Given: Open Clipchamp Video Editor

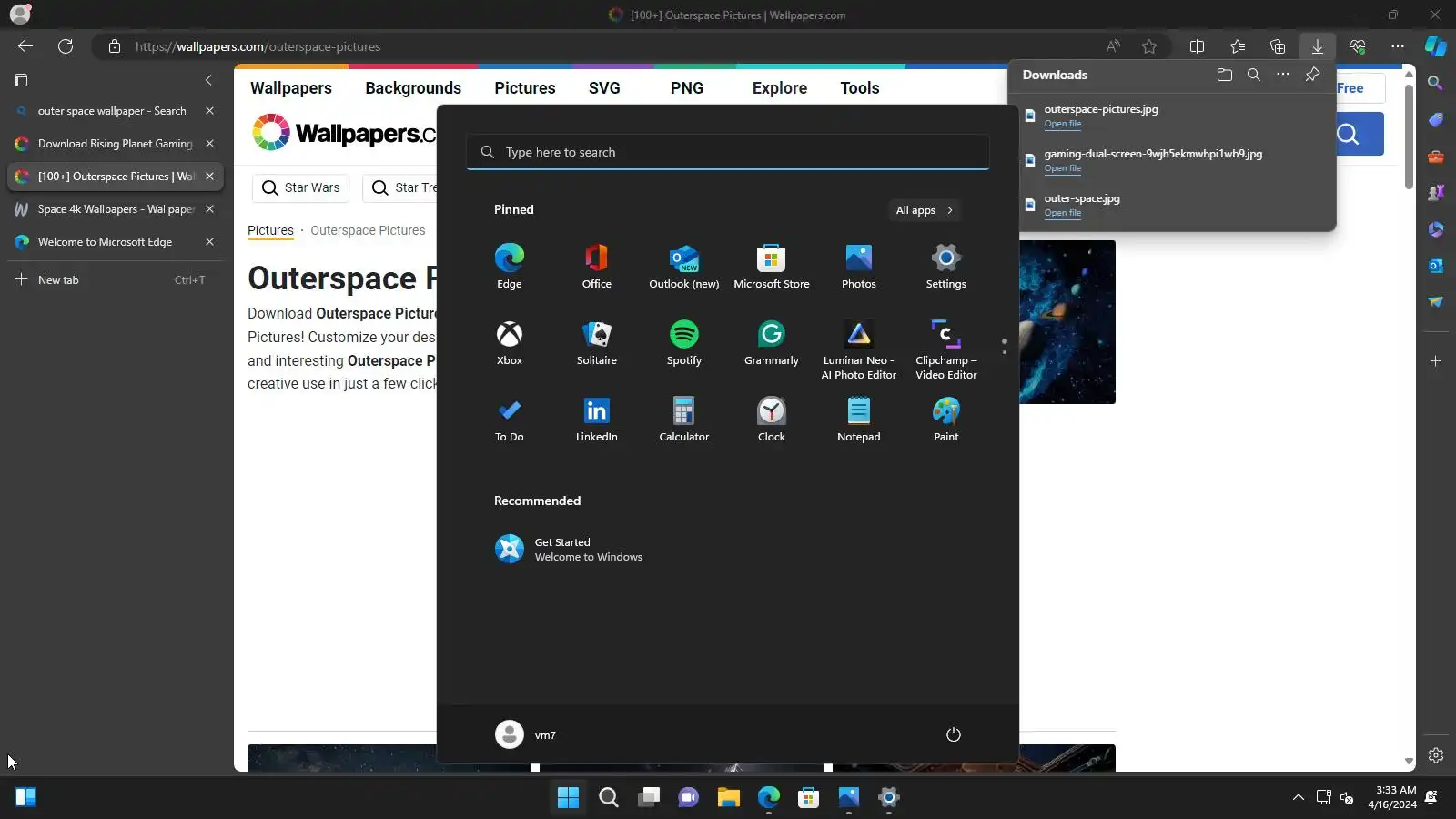Looking at the screenshot, I should pos(946,349).
